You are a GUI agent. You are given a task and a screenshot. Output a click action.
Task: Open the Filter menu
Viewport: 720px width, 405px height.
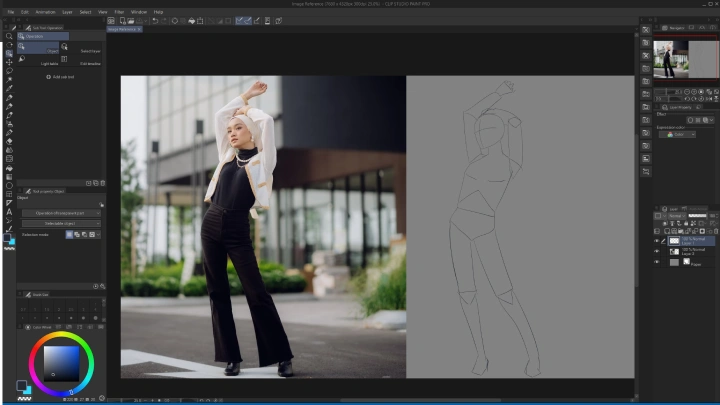[119, 12]
